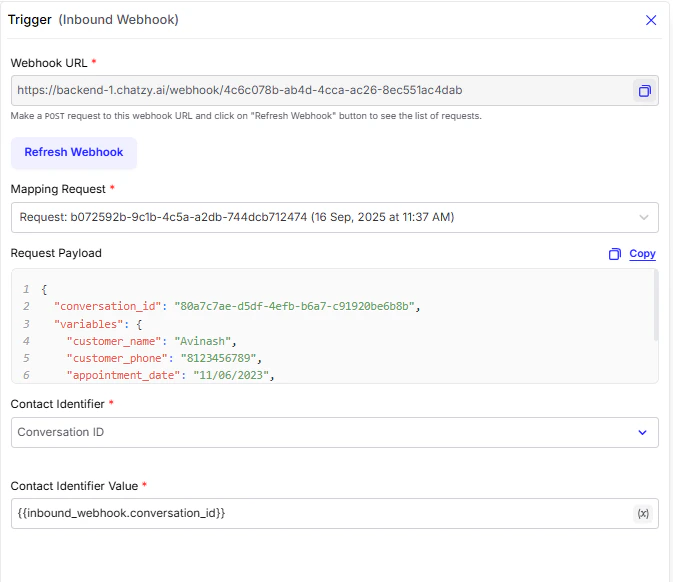Expand the Contact Identifier dropdown arrow

click(642, 432)
